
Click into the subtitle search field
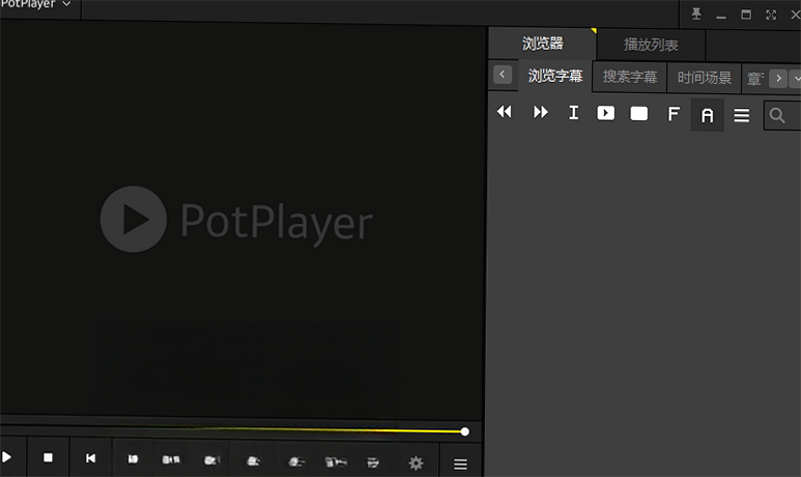click(782, 115)
